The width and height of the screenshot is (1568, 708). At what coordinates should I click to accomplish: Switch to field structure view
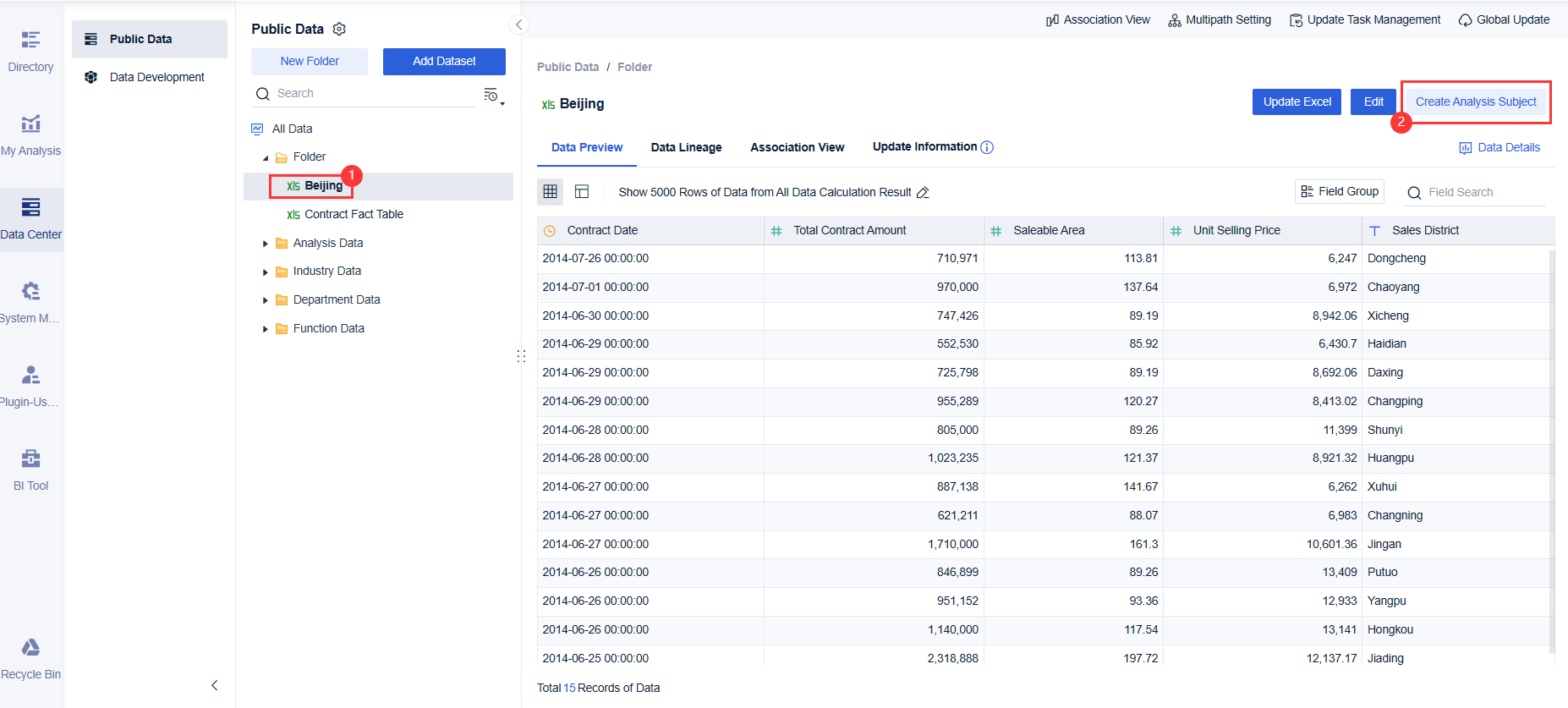click(582, 192)
